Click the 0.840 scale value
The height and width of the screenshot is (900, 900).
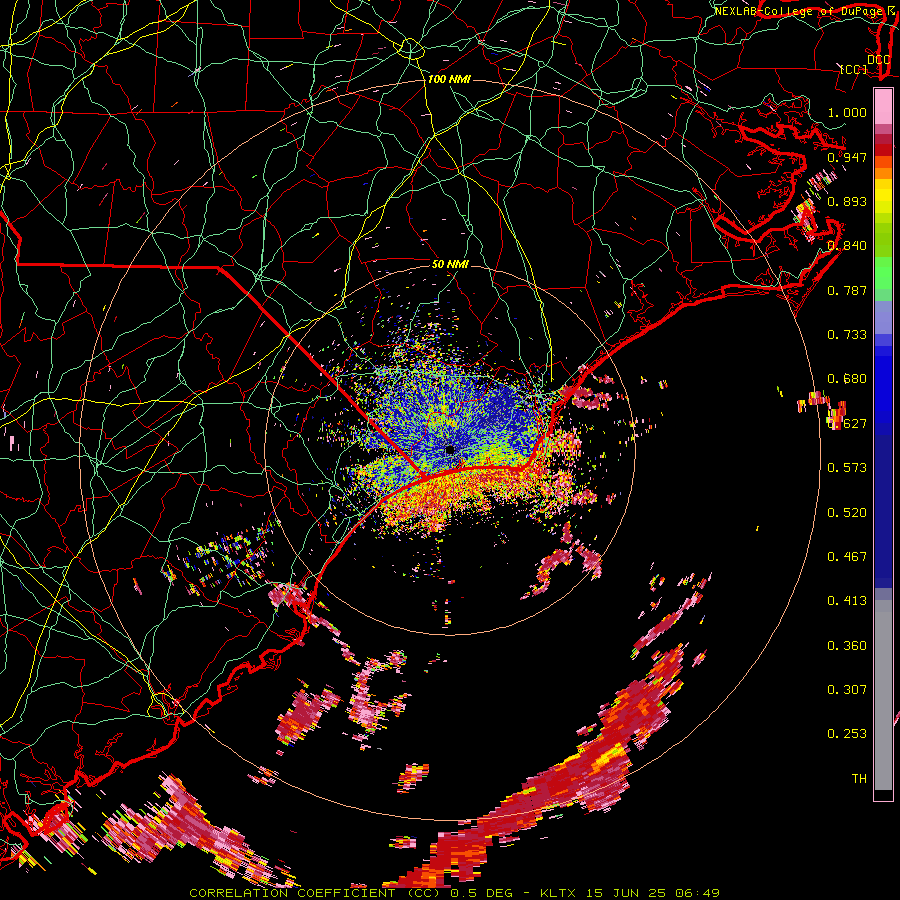[x=847, y=246]
